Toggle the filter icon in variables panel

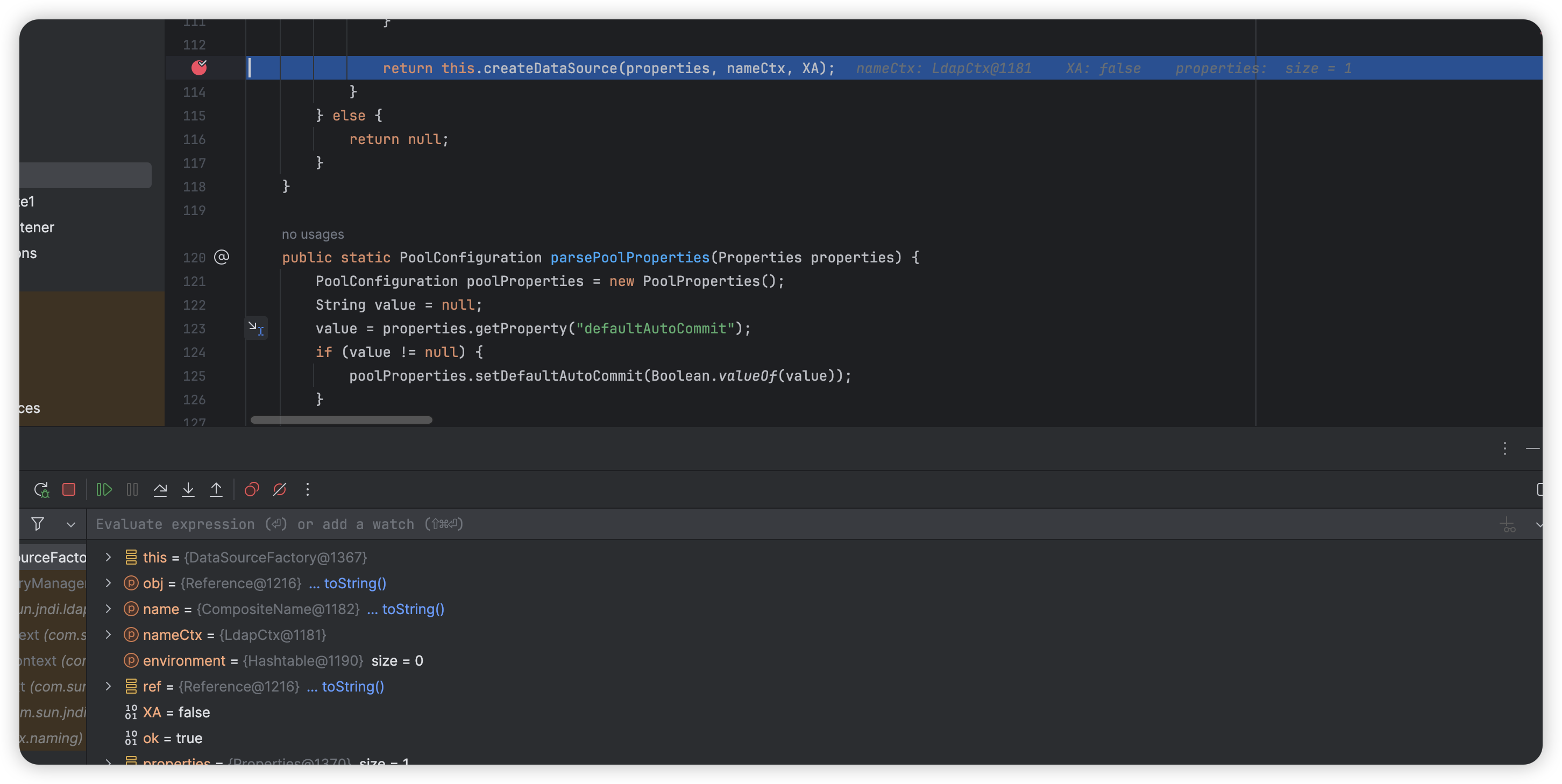tap(37, 522)
